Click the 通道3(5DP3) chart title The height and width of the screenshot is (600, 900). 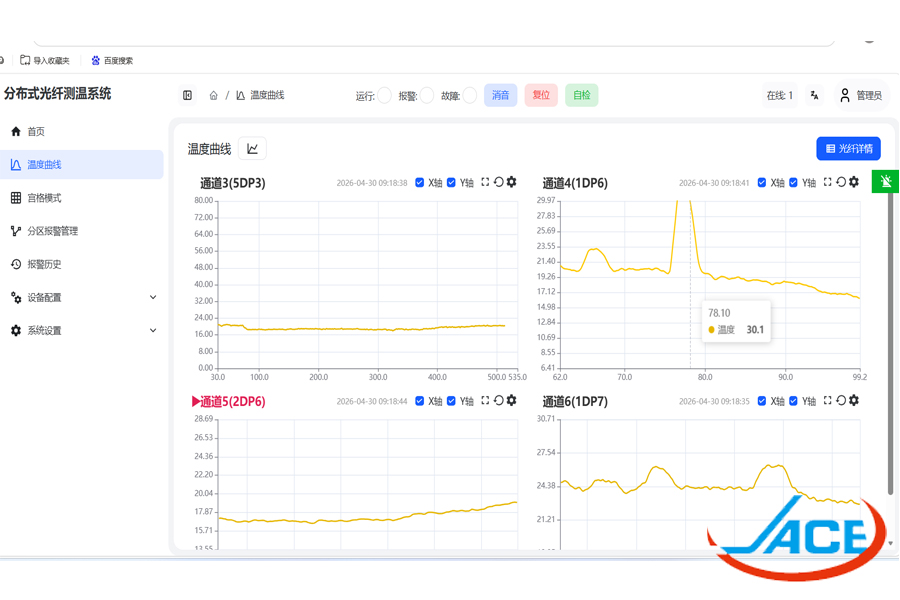click(x=232, y=183)
